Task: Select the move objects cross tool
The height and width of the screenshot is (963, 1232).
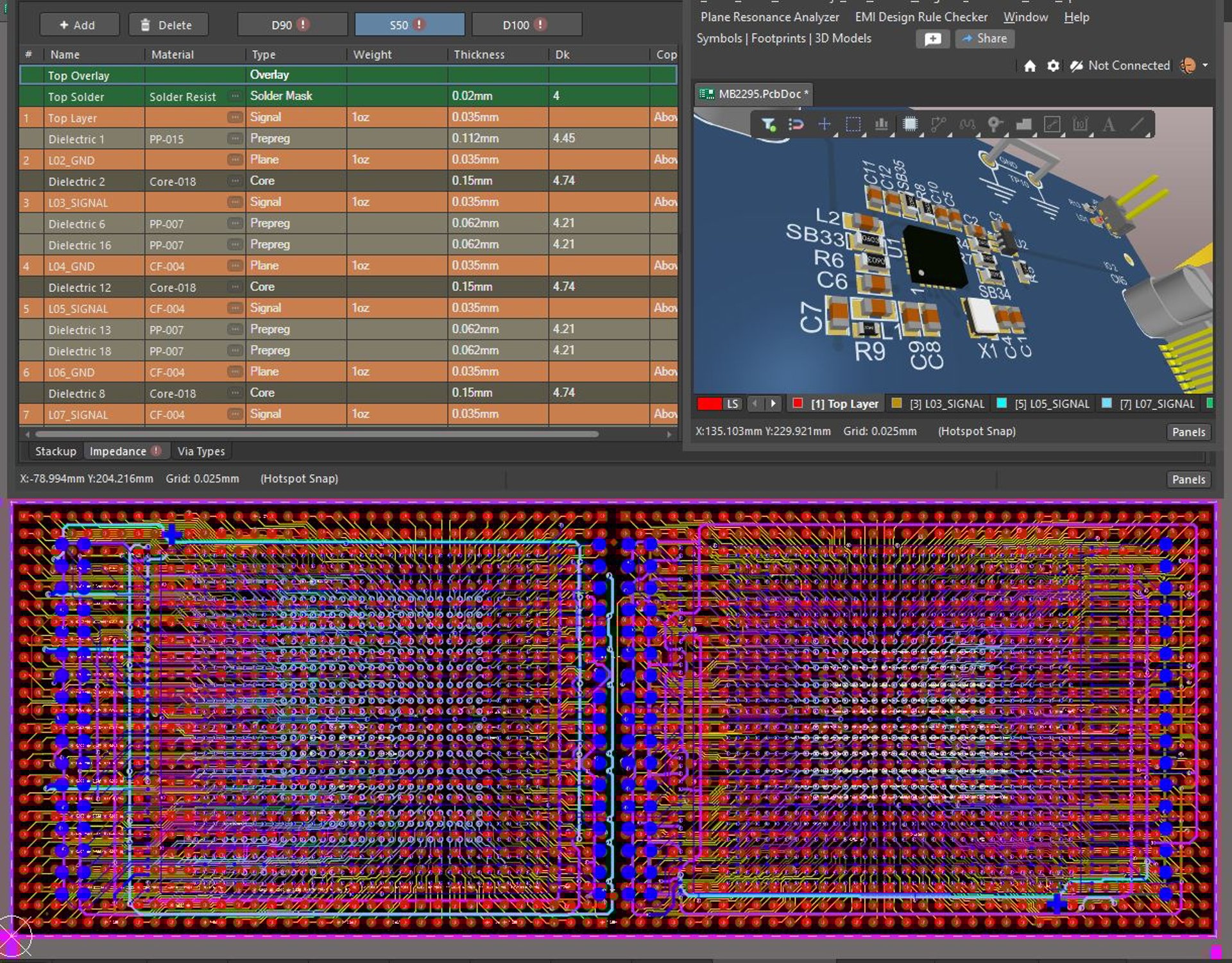Action: coord(825,124)
